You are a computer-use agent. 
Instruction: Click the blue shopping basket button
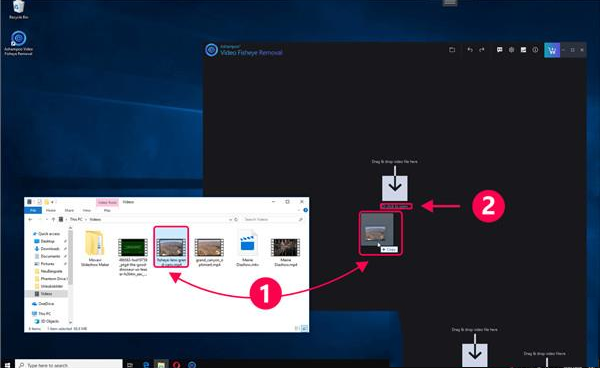point(552,50)
